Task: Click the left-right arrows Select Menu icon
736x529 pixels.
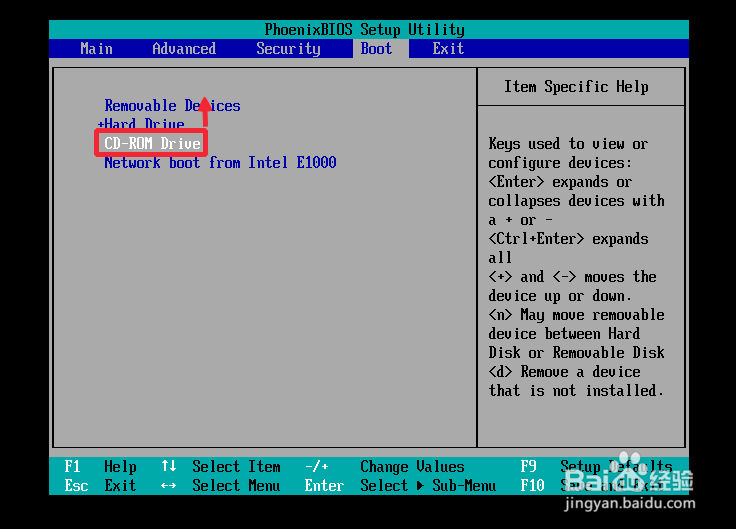Action: click(x=169, y=485)
